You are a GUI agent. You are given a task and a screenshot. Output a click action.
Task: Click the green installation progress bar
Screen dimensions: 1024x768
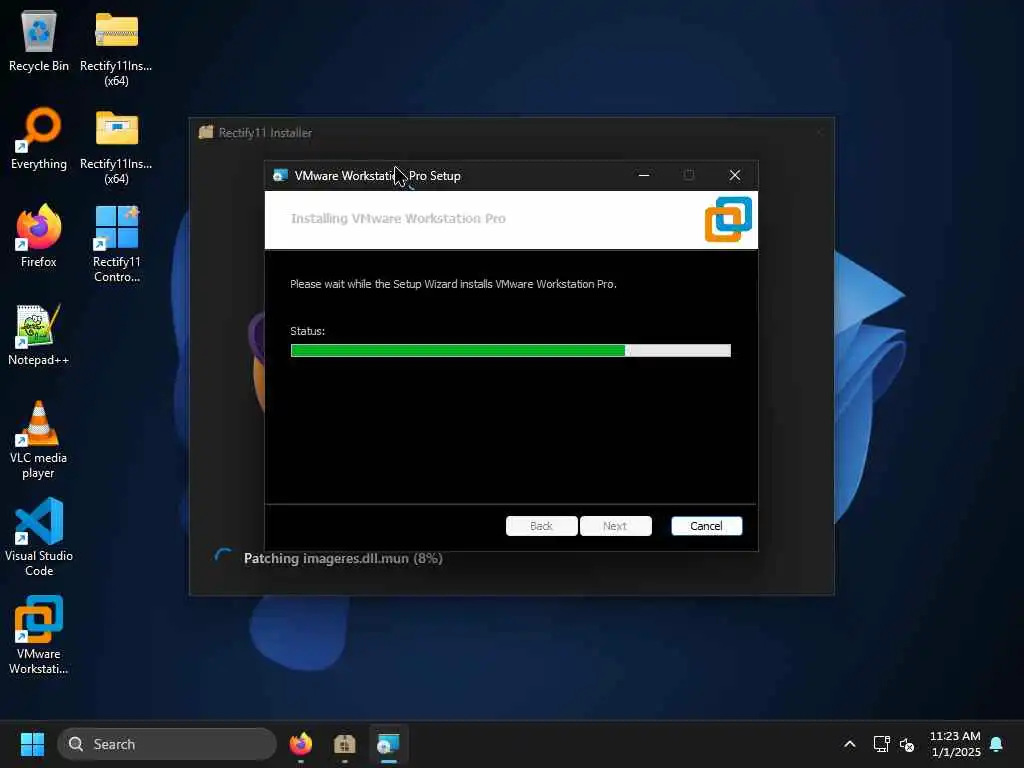(x=511, y=351)
